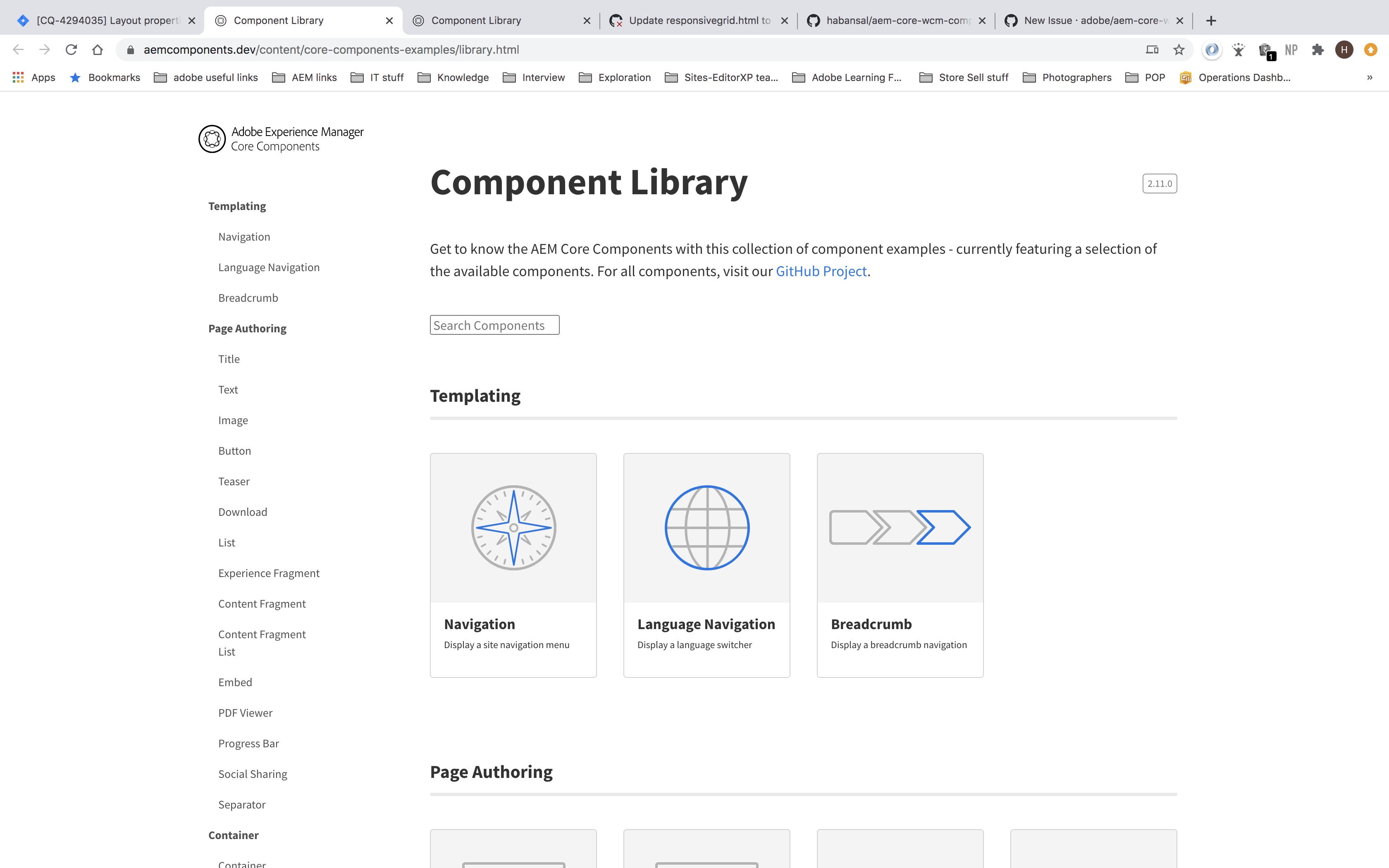This screenshot has height=868, width=1389.
Task: Open the GitHub Project link
Action: pos(821,270)
